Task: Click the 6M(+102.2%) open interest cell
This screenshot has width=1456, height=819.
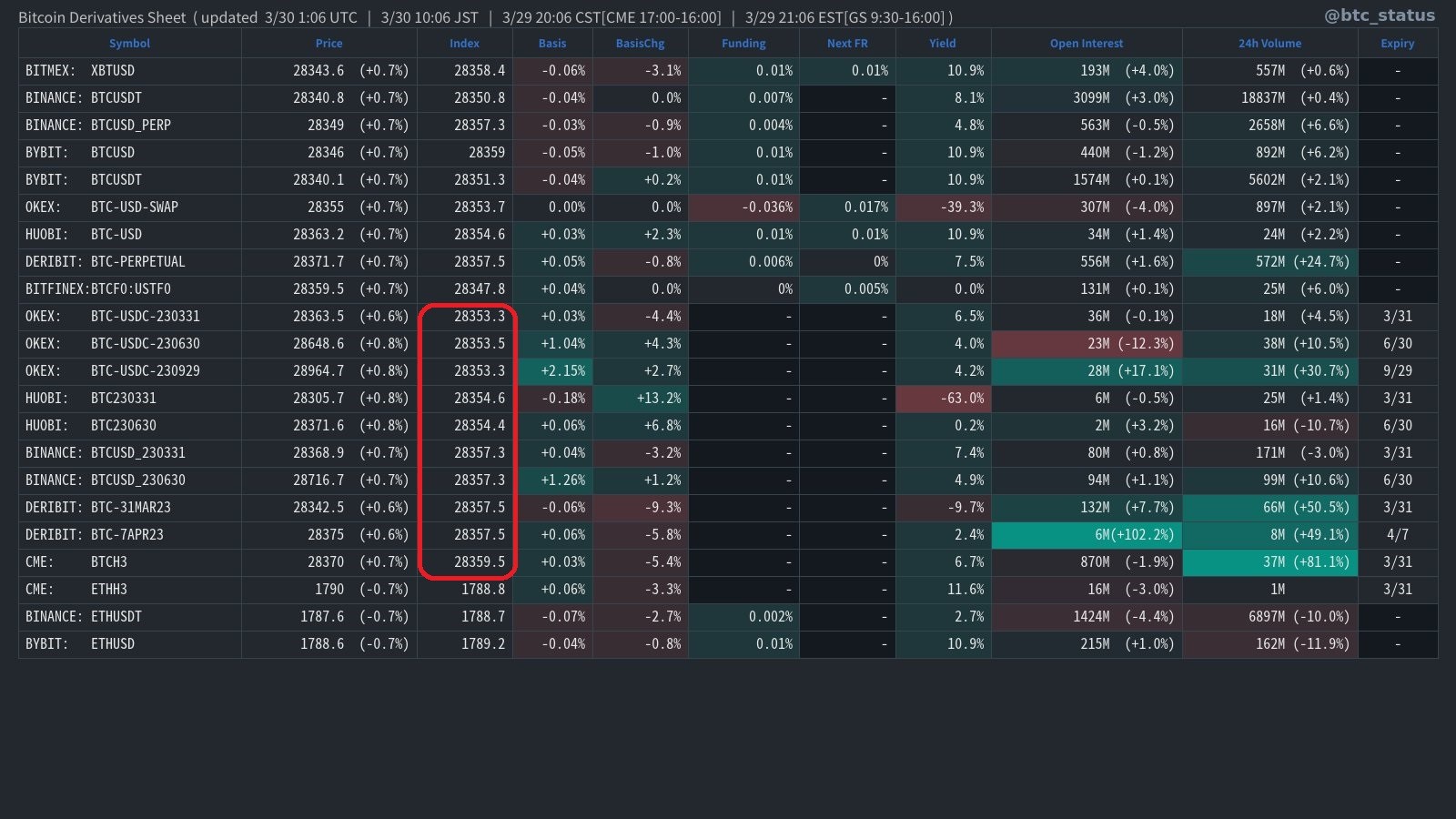Action: 1087,535
